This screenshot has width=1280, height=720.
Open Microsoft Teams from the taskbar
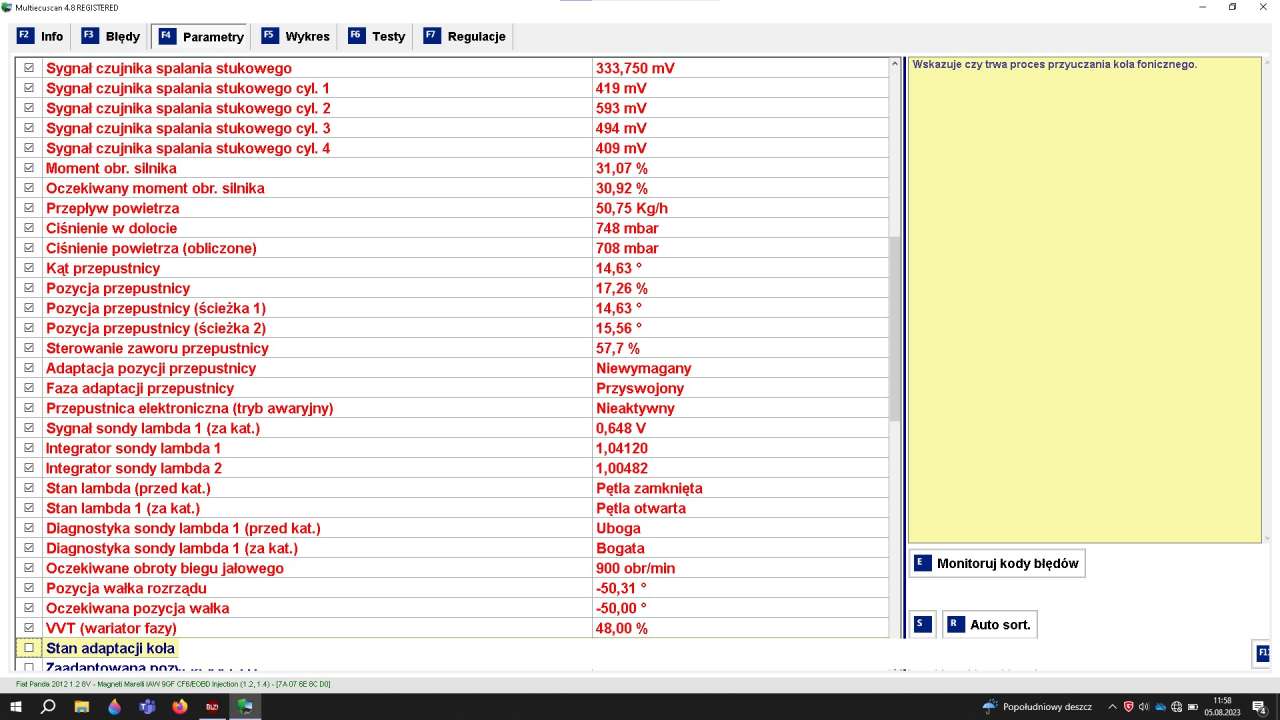click(x=147, y=707)
